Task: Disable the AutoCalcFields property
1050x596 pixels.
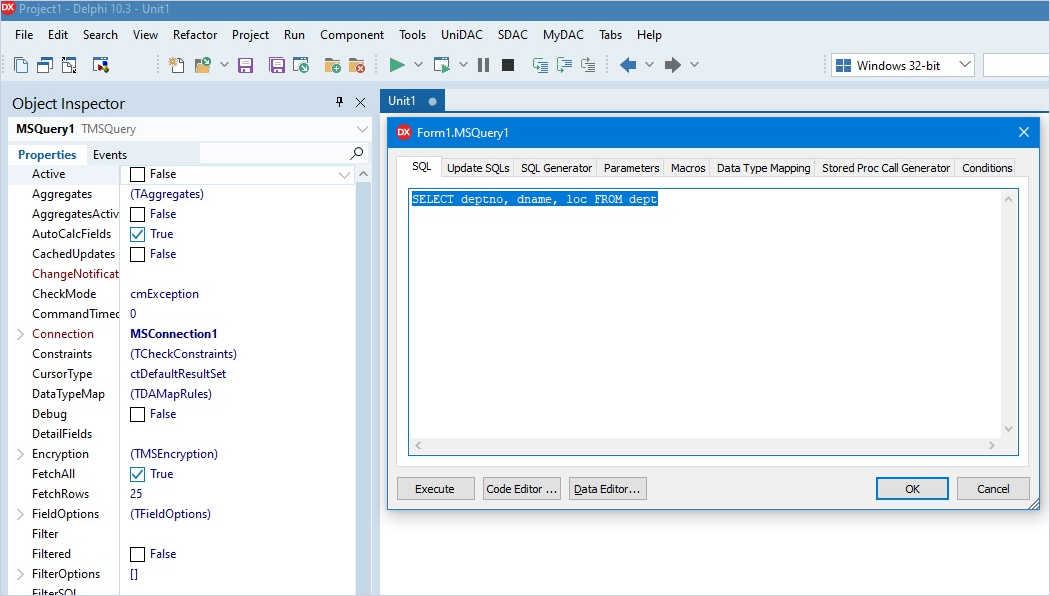Action: 136,233
